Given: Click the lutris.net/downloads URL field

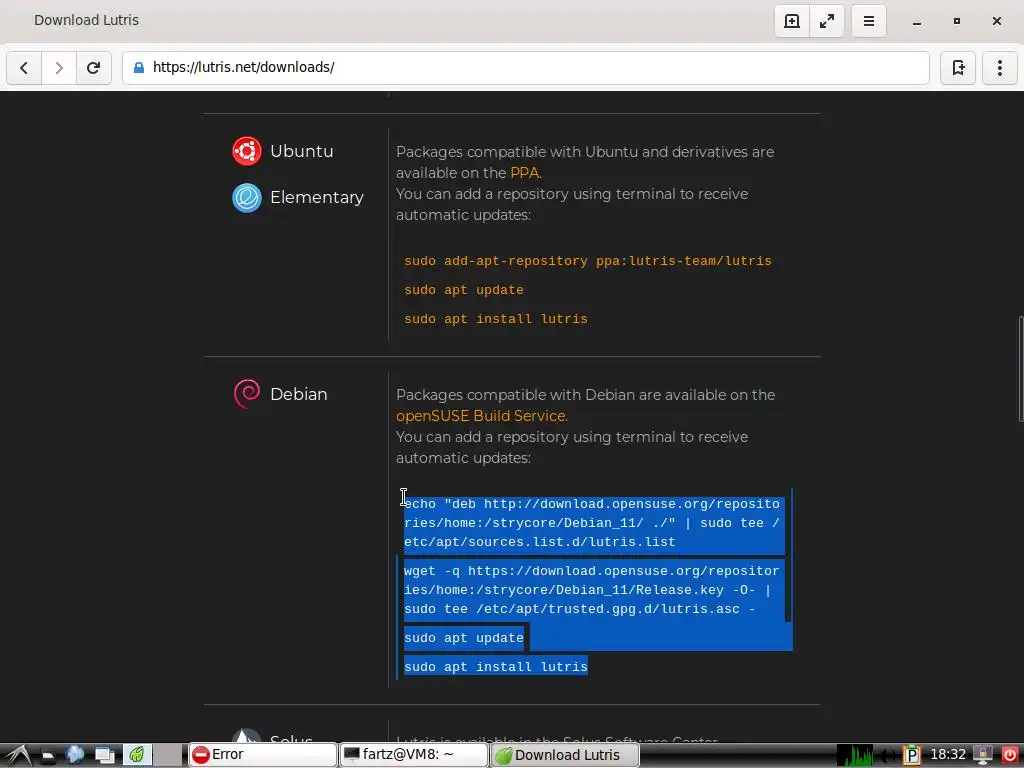Looking at the screenshot, I should [x=526, y=68].
